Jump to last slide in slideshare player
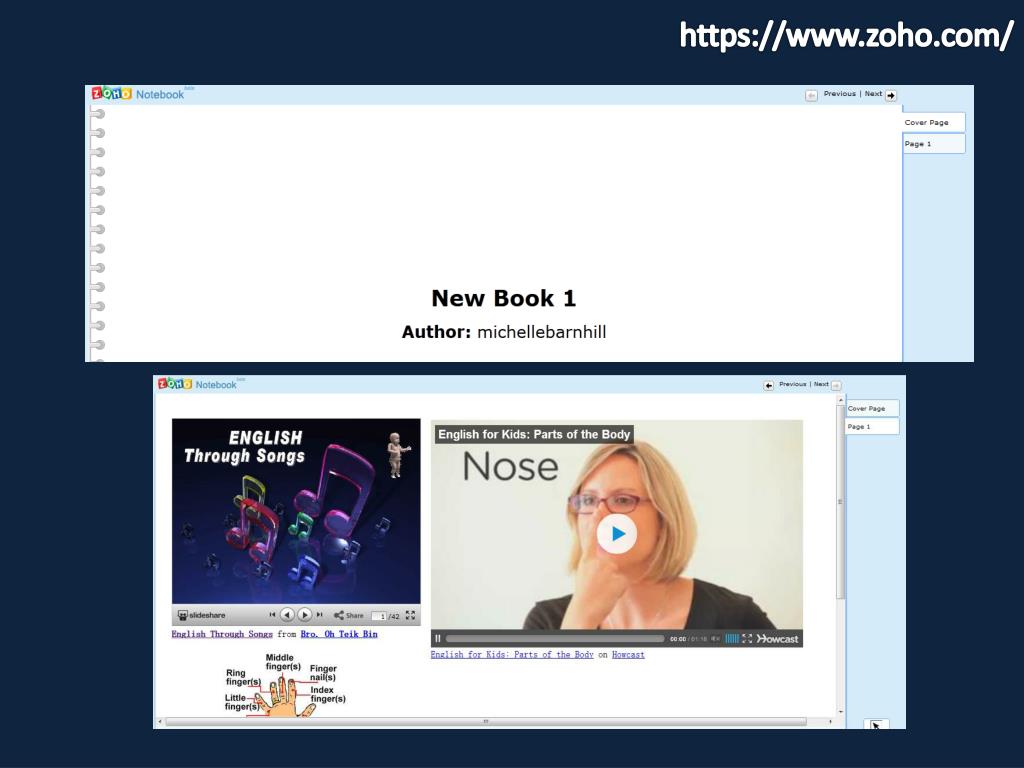The height and width of the screenshot is (768, 1024). click(x=319, y=615)
